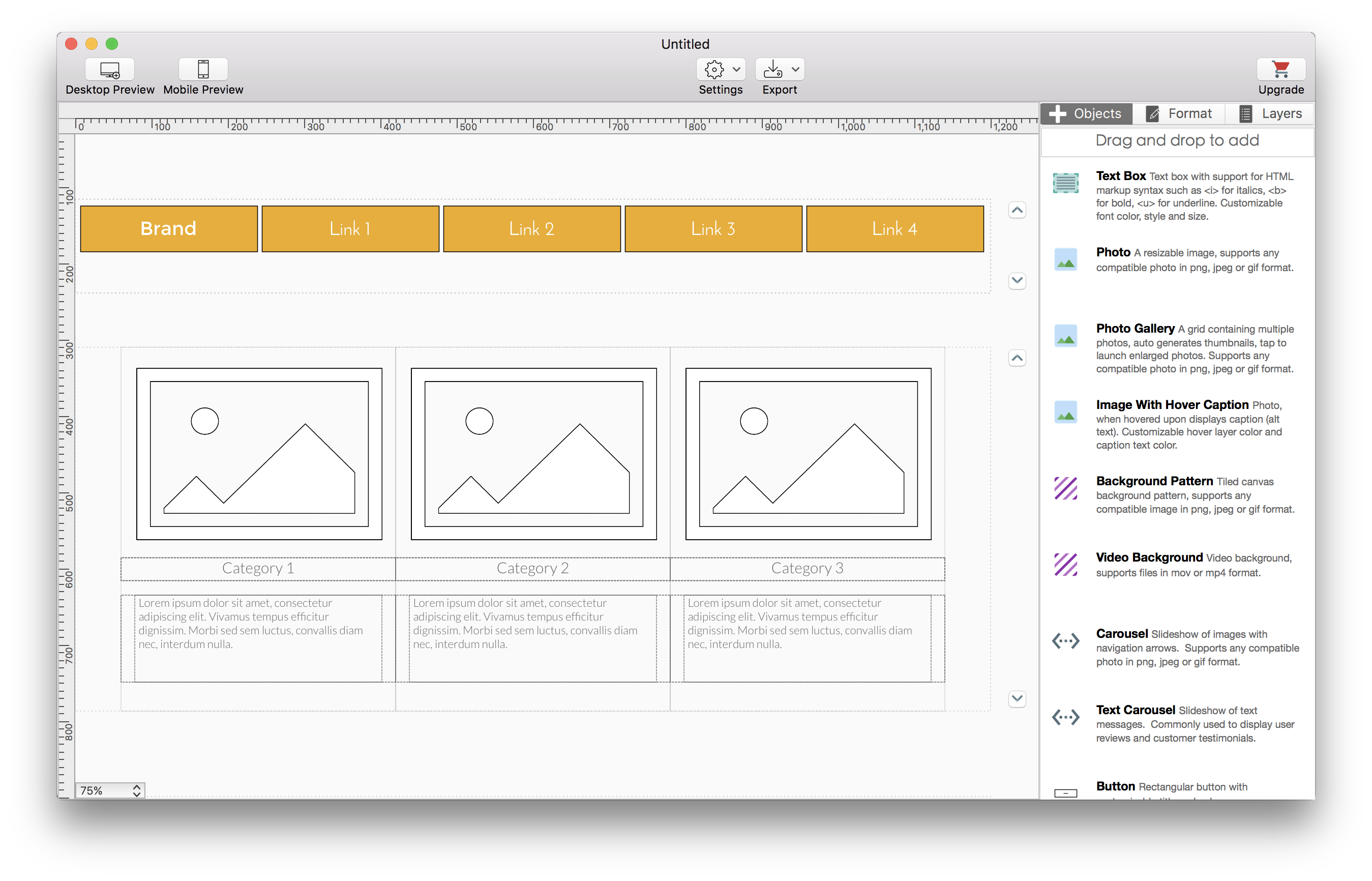Switch to the Objects tab
Viewport: 1372px width, 881px height.
pyautogui.click(x=1086, y=113)
